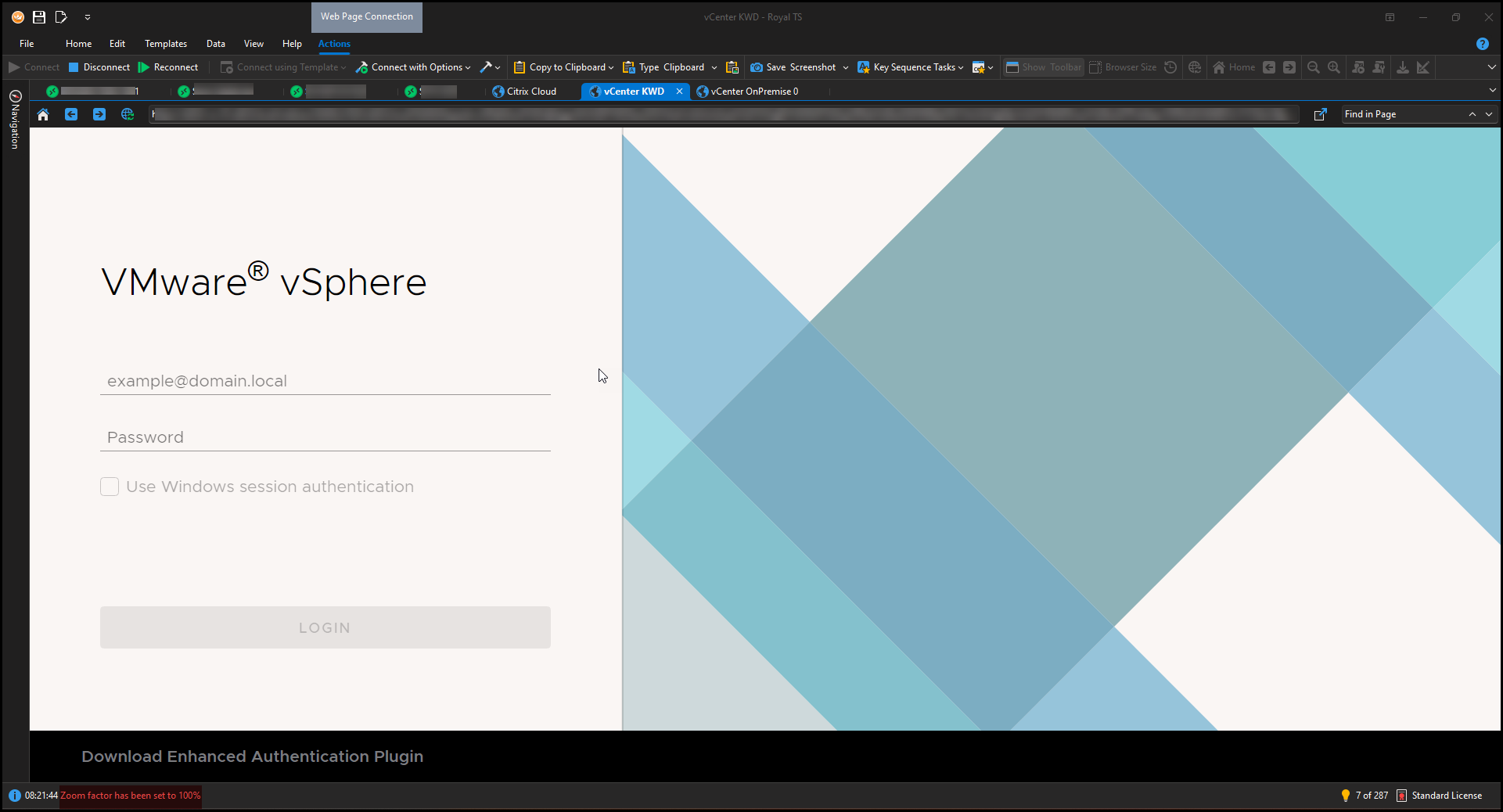Switch to the vCenter OnPremise 0 tab
This screenshot has width=1503, height=812.
pyautogui.click(x=753, y=92)
